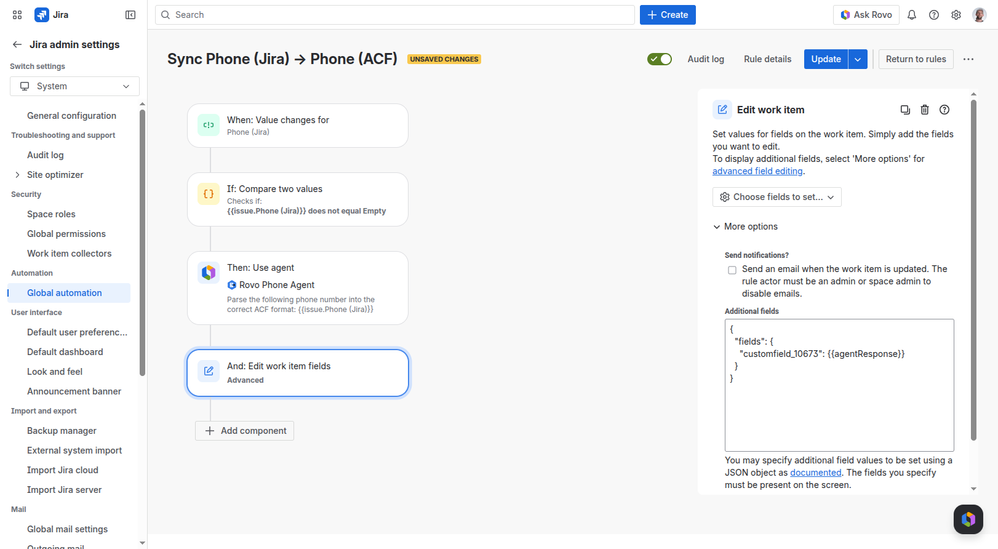The width and height of the screenshot is (998, 549).
Task: Open the settings gear in the top bar
Action: click(956, 15)
